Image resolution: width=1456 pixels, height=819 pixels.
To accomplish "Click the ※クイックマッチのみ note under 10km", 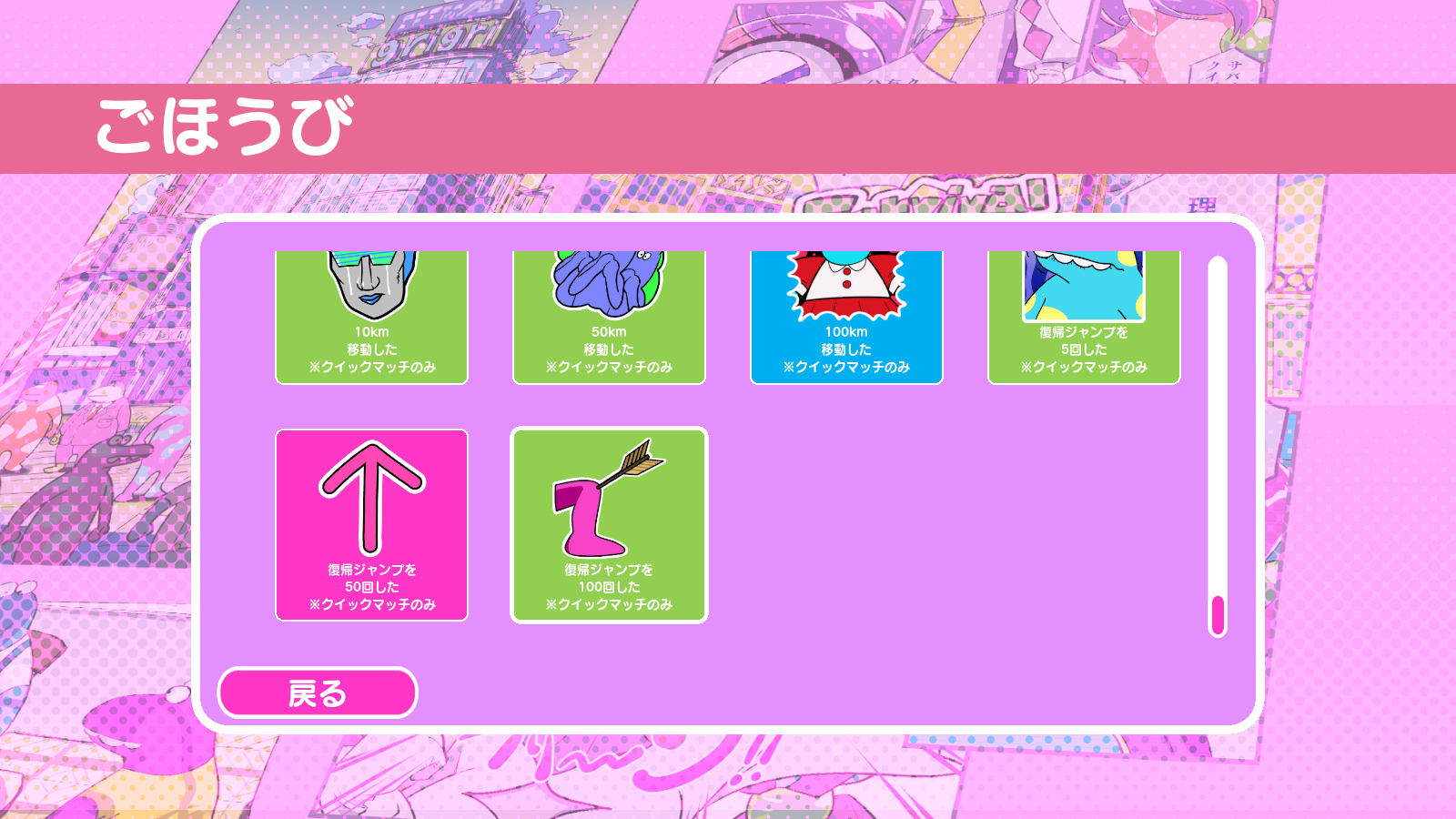I will [371, 367].
